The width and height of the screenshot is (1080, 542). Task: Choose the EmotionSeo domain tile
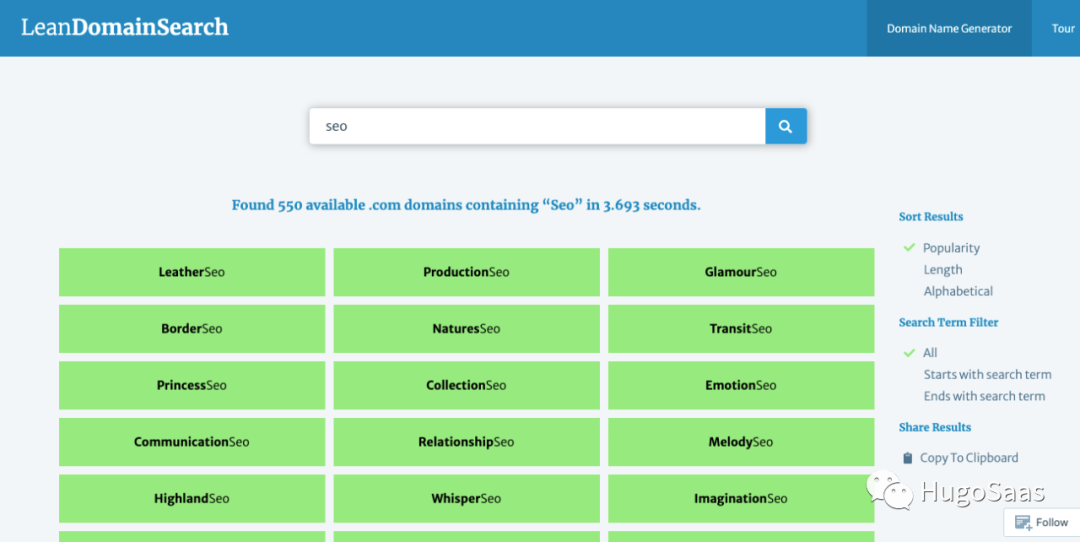[x=741, y=385]
